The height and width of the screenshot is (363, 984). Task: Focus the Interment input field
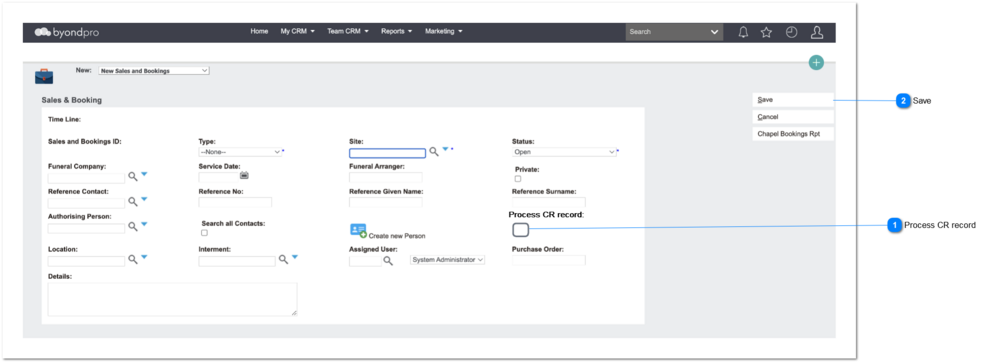(237, 261)
